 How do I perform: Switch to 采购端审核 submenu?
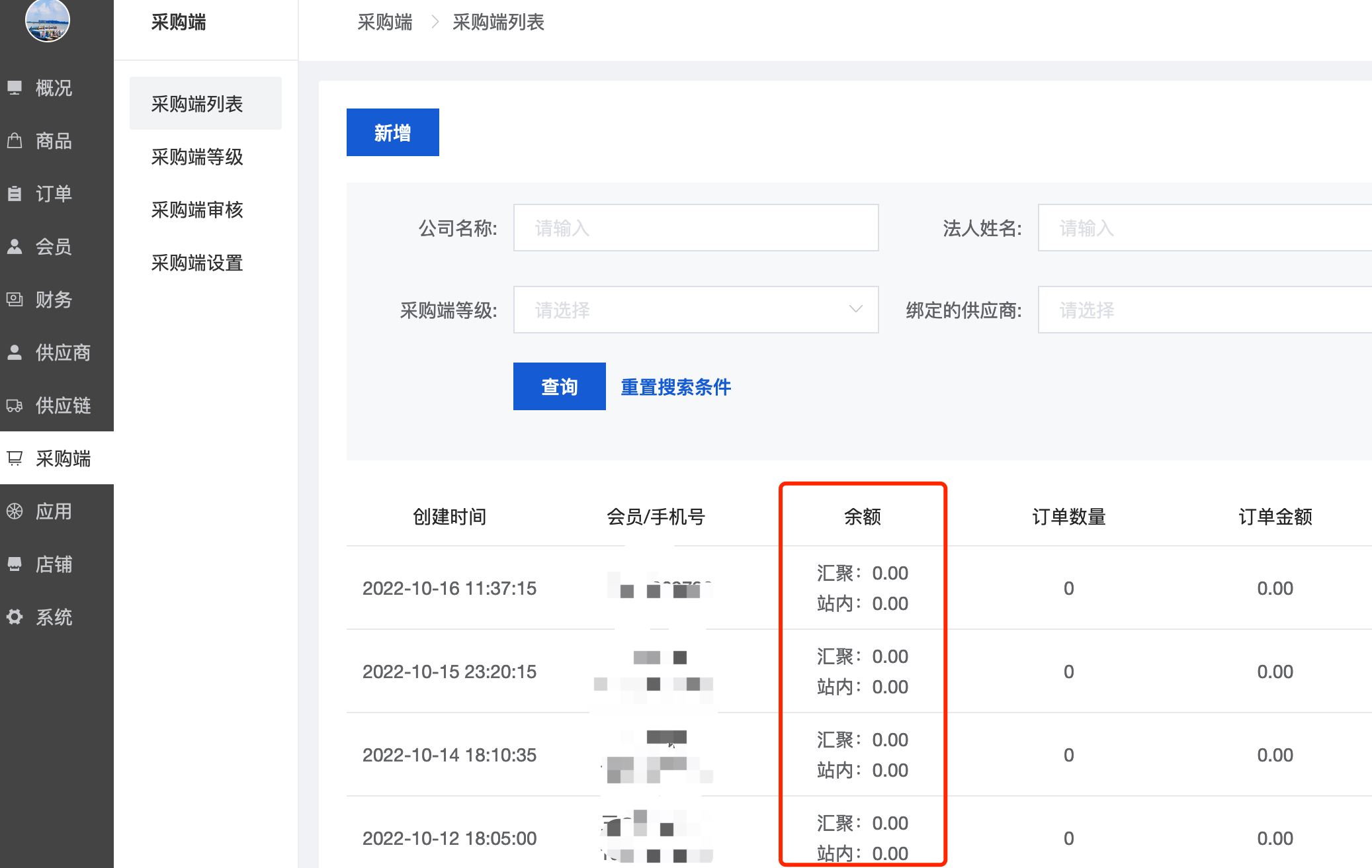(x=197, y=210)
